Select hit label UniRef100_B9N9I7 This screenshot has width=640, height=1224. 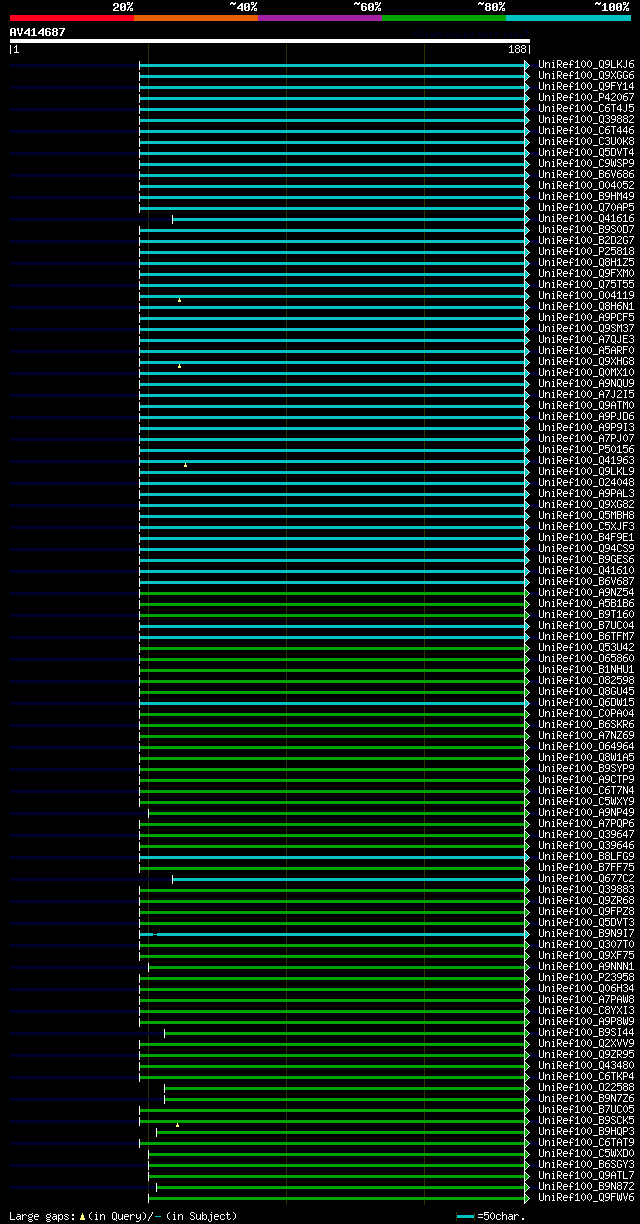click(x=586, y=934)
